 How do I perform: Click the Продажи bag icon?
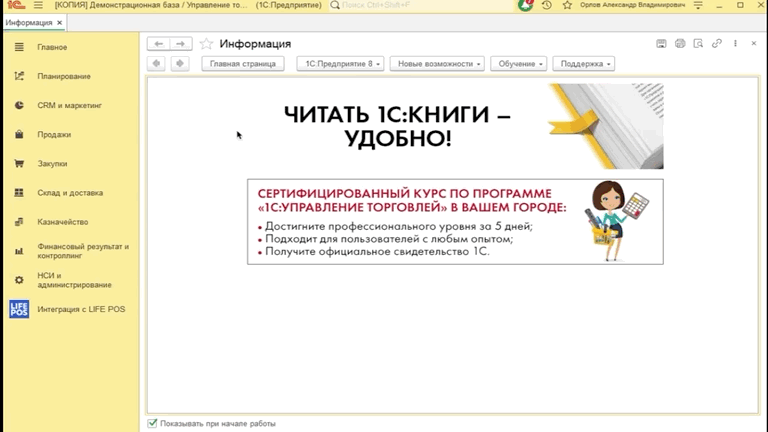(x=19, y=134)
